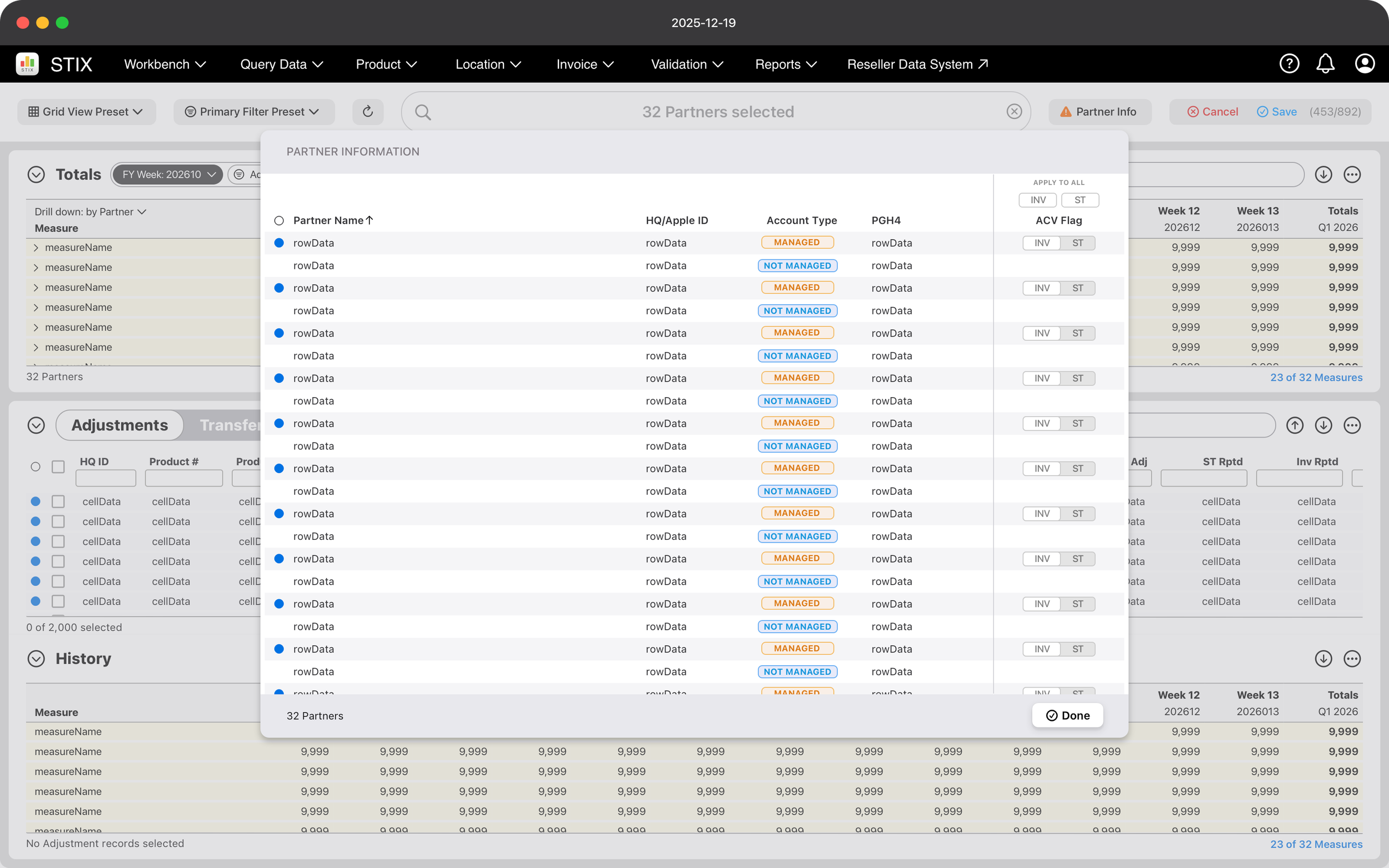Open History section more options ellipsis
The width and height of the screenshot is (1389, 868).
click(1352, 659)
